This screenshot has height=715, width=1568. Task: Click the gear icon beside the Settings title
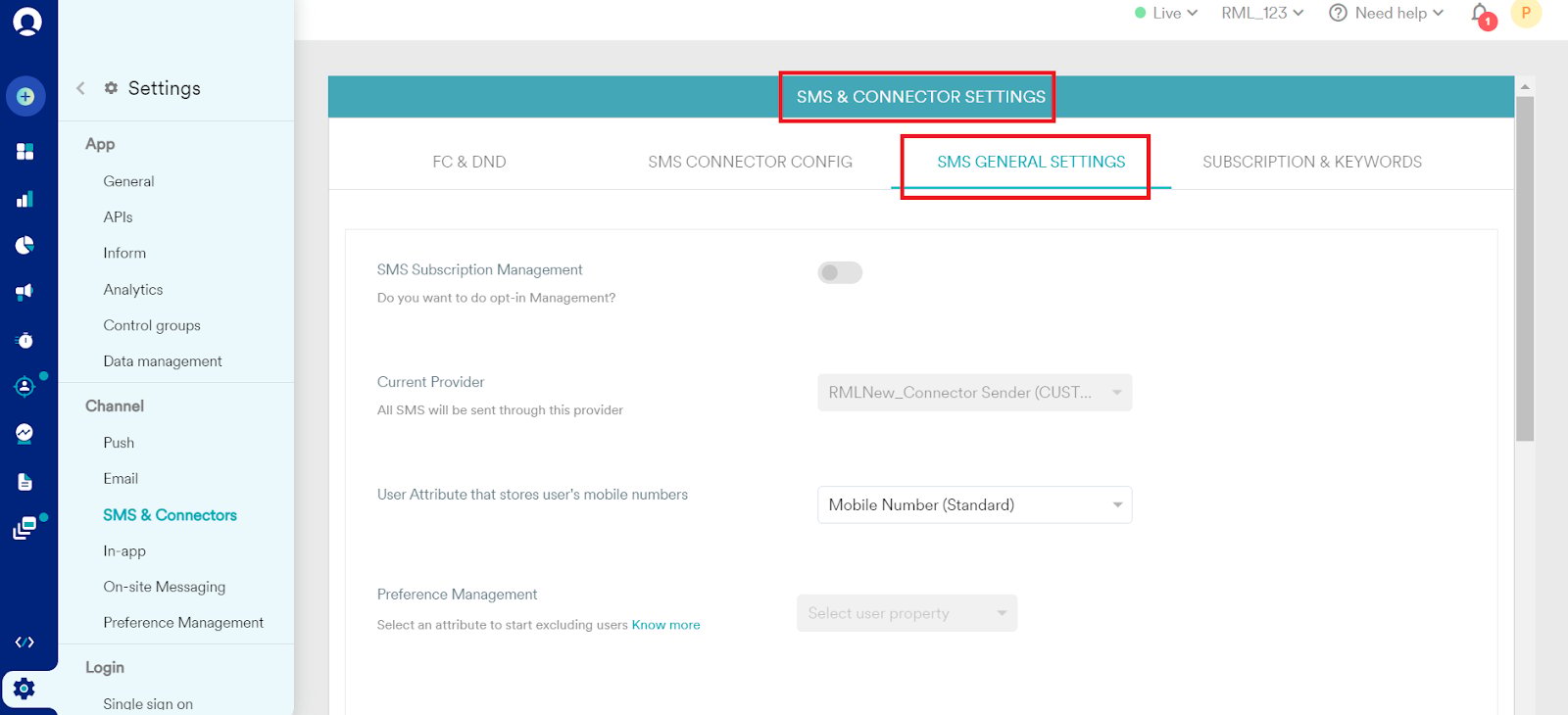(111, 88)
